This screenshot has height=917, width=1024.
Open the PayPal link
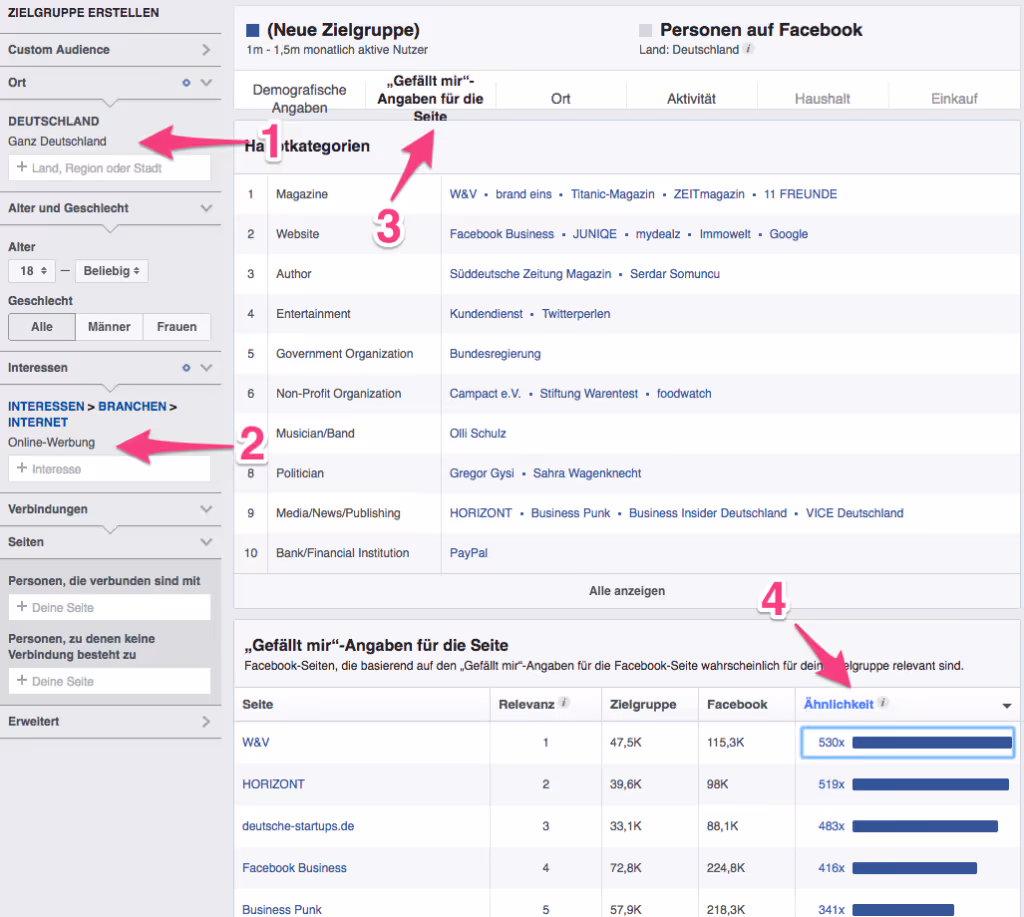tap(468, 553)
